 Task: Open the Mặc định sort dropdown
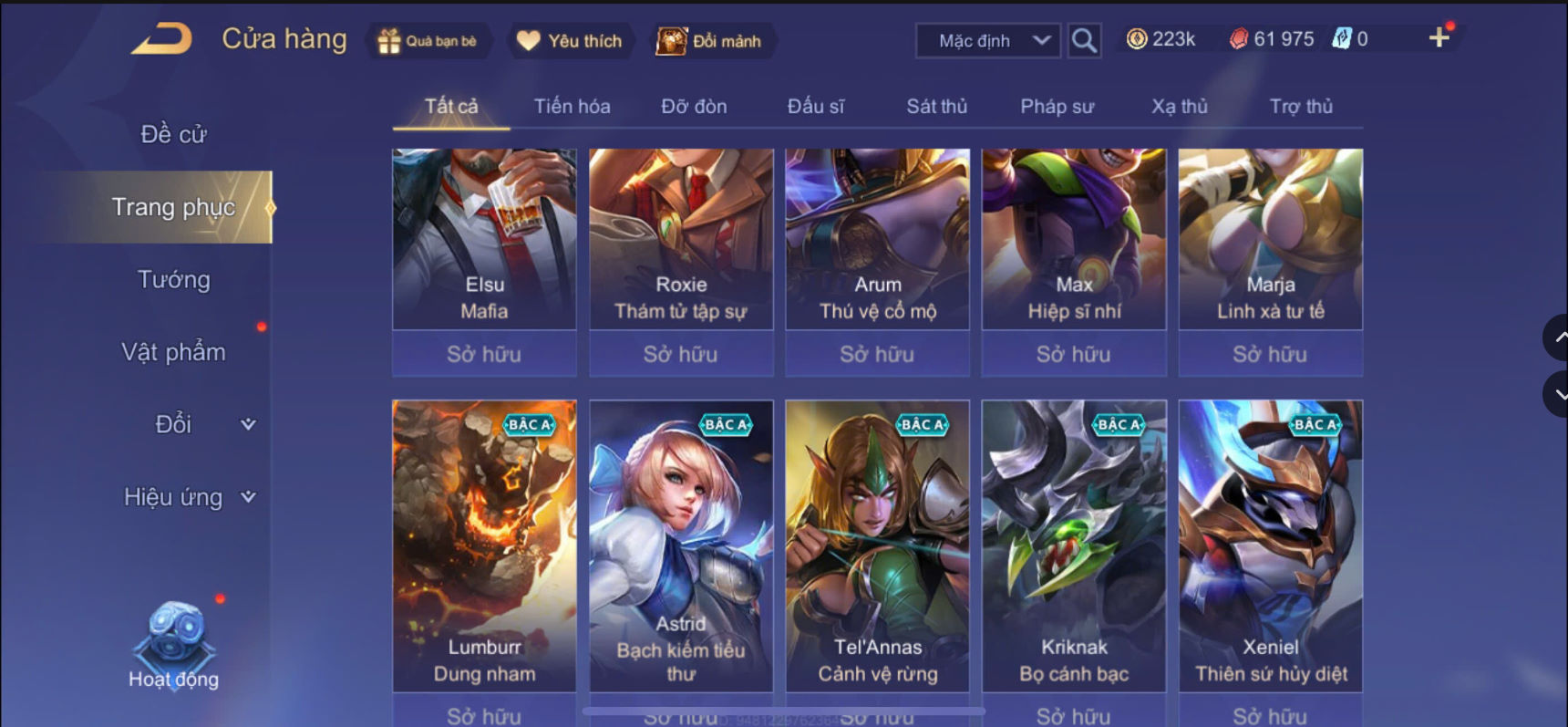pyautogui.click(x=988, y=41)
